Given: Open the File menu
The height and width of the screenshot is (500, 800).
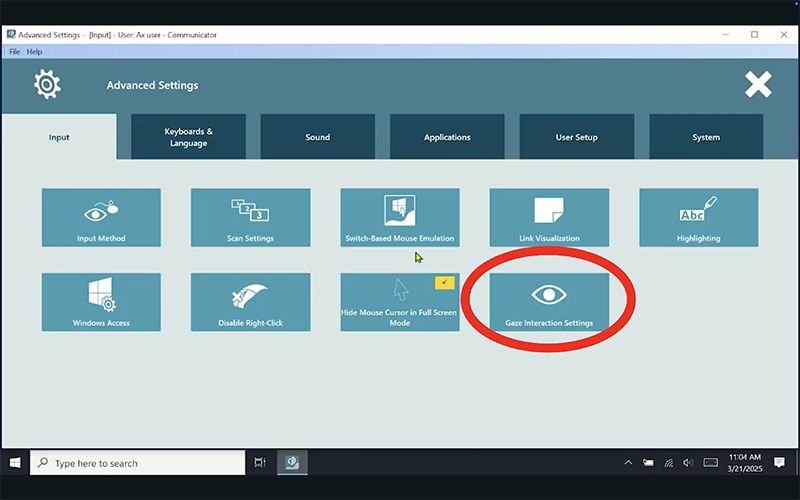Looking at the screenshot, I should point(15,51).
